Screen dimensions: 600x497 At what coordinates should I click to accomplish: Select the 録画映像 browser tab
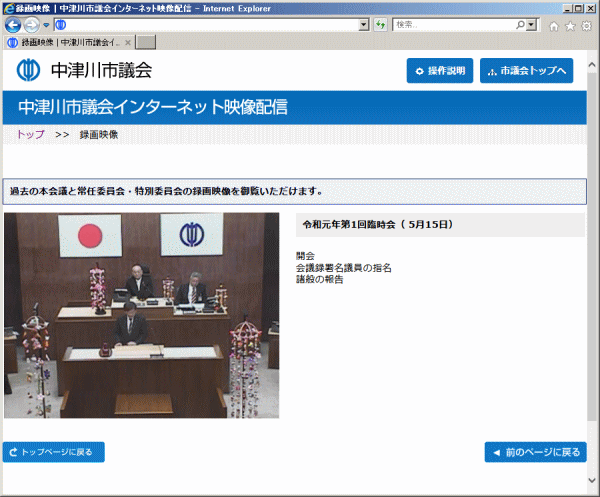click(x=69, y=42)
